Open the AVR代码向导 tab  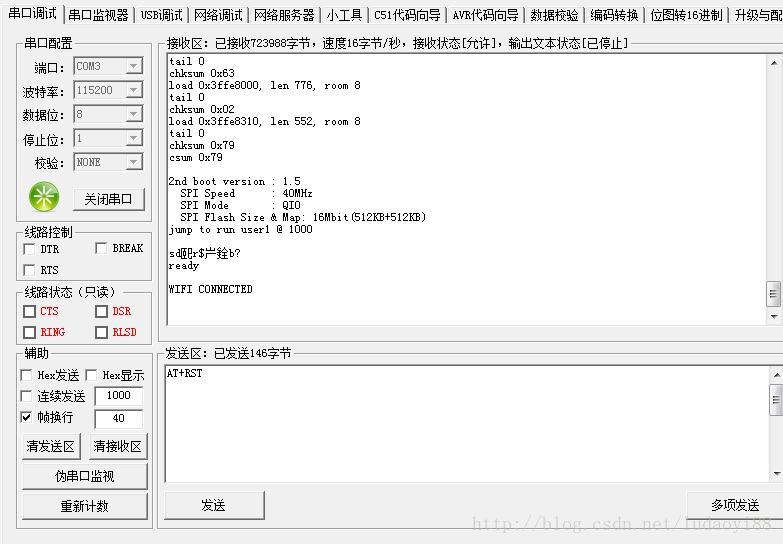click(485, 15)
